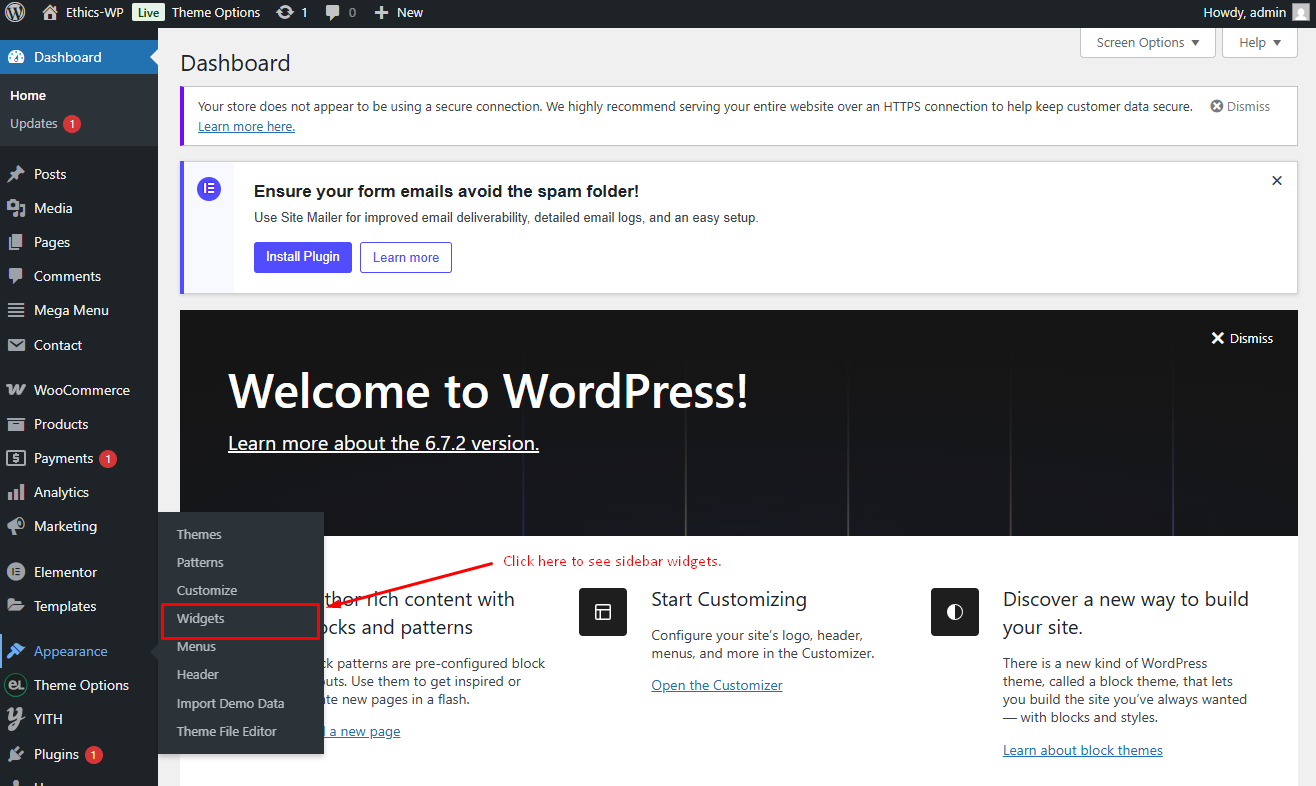Open Import Demo Data submenu item
Screen dimensions: 1316x786
(x=230, y=703)
